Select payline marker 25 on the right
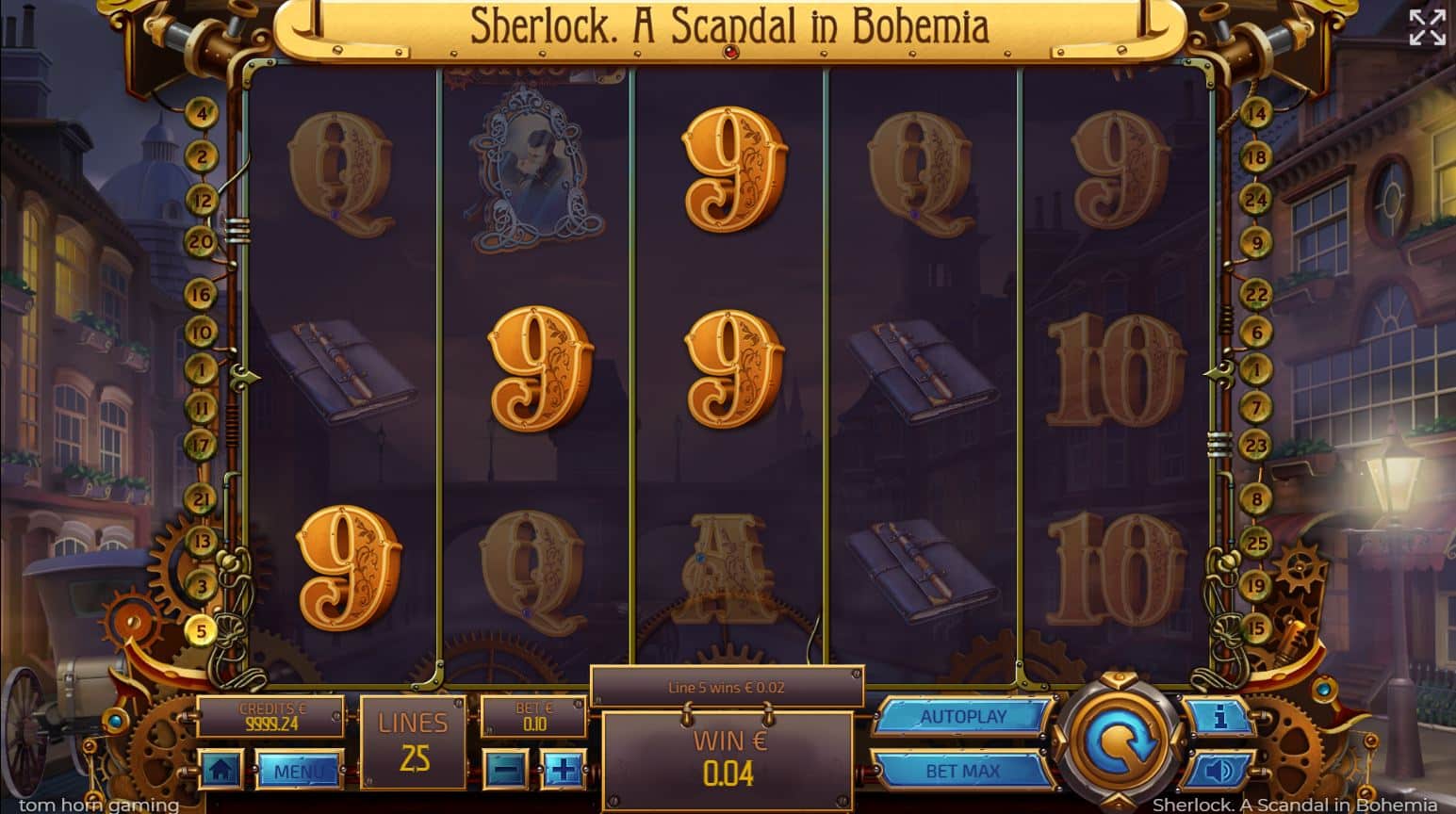 [1256, 543]
